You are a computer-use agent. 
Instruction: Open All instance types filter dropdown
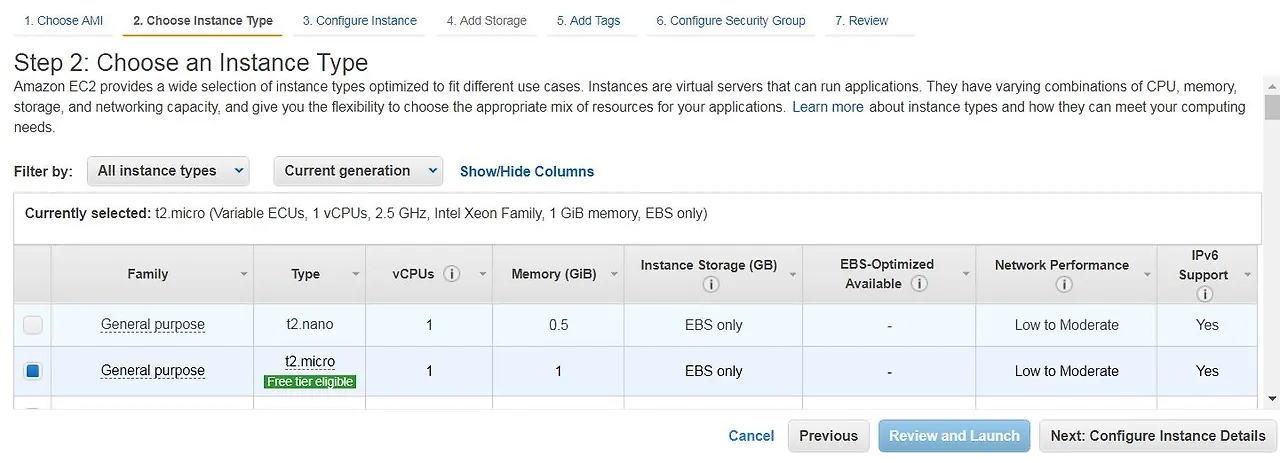[168, 171]
